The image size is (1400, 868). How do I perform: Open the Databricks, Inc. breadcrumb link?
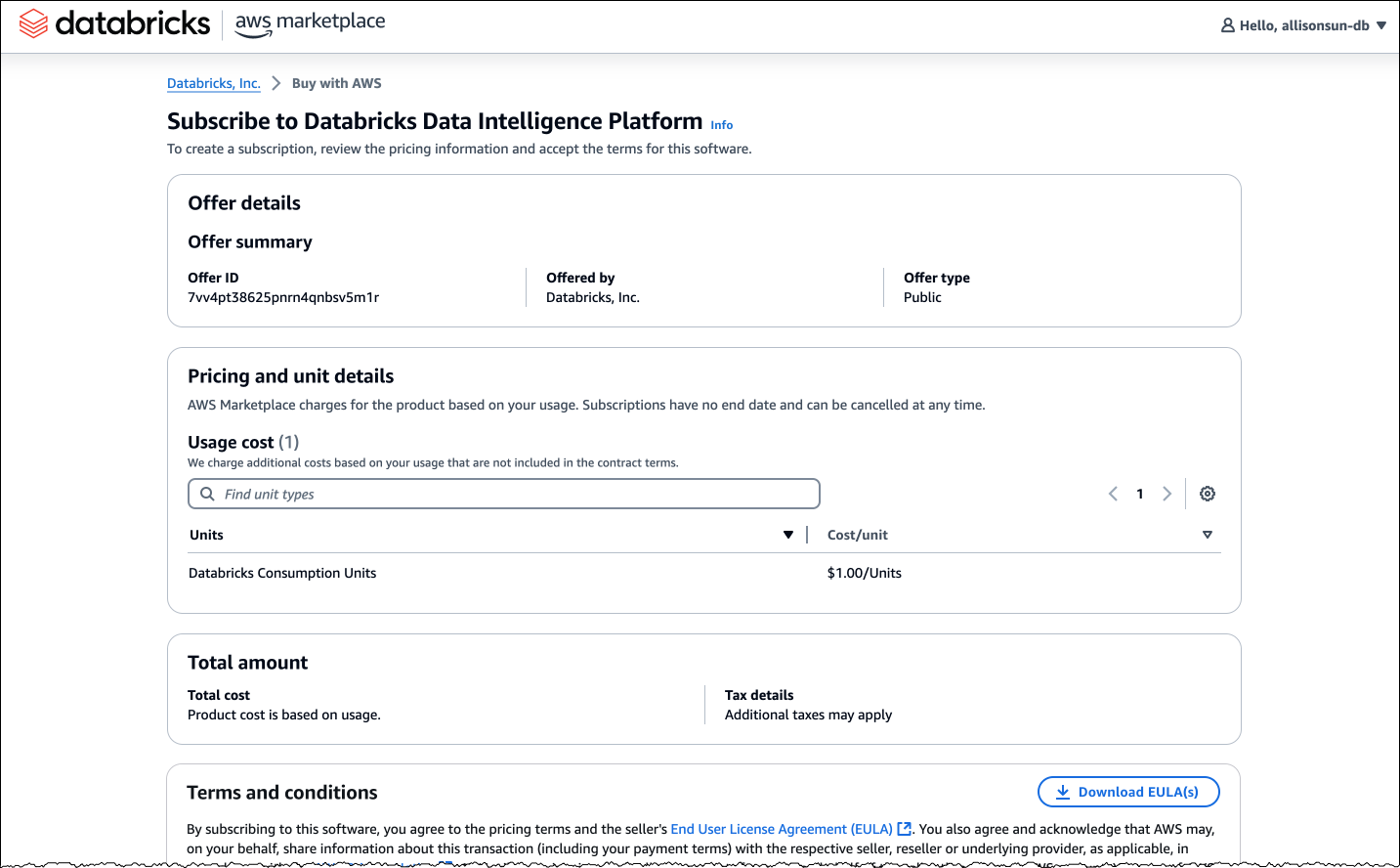click(214, 83)
